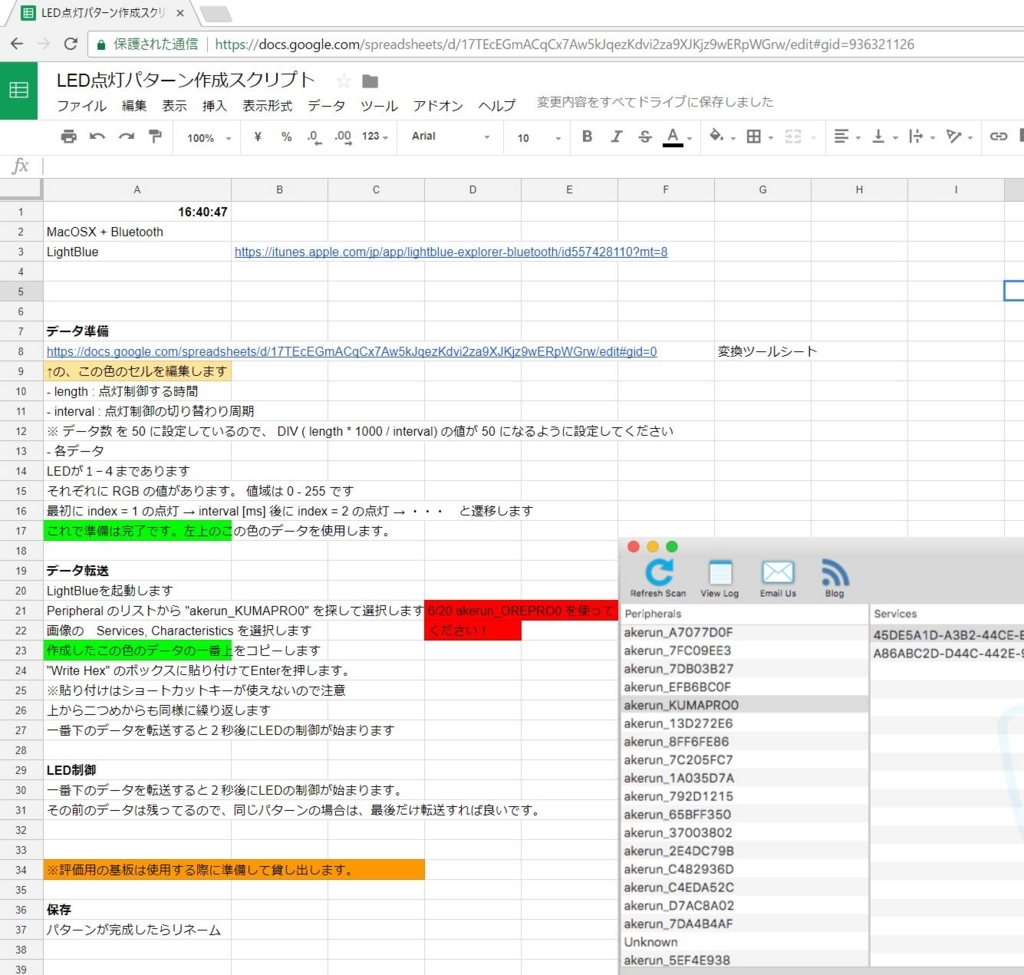Click the print icon in toolbar
Image resolution: width=1024 pixels, height=975 pixels.
(x=69, y=136)
